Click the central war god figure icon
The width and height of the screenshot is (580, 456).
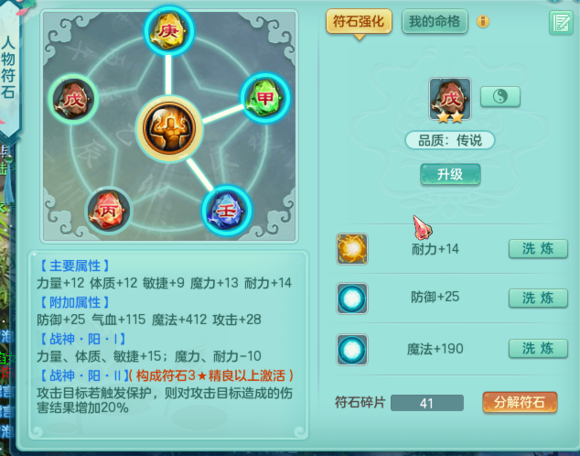pyautogui.click(x=169, y=128)
